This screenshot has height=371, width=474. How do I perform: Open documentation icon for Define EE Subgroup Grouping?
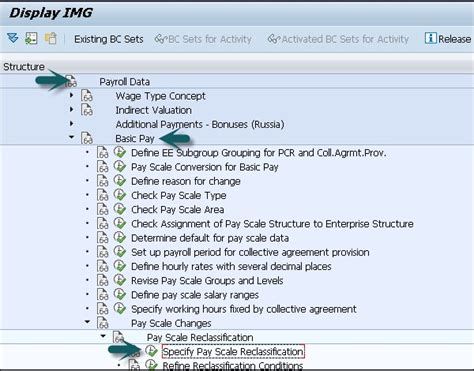click(x=103, y=153)
